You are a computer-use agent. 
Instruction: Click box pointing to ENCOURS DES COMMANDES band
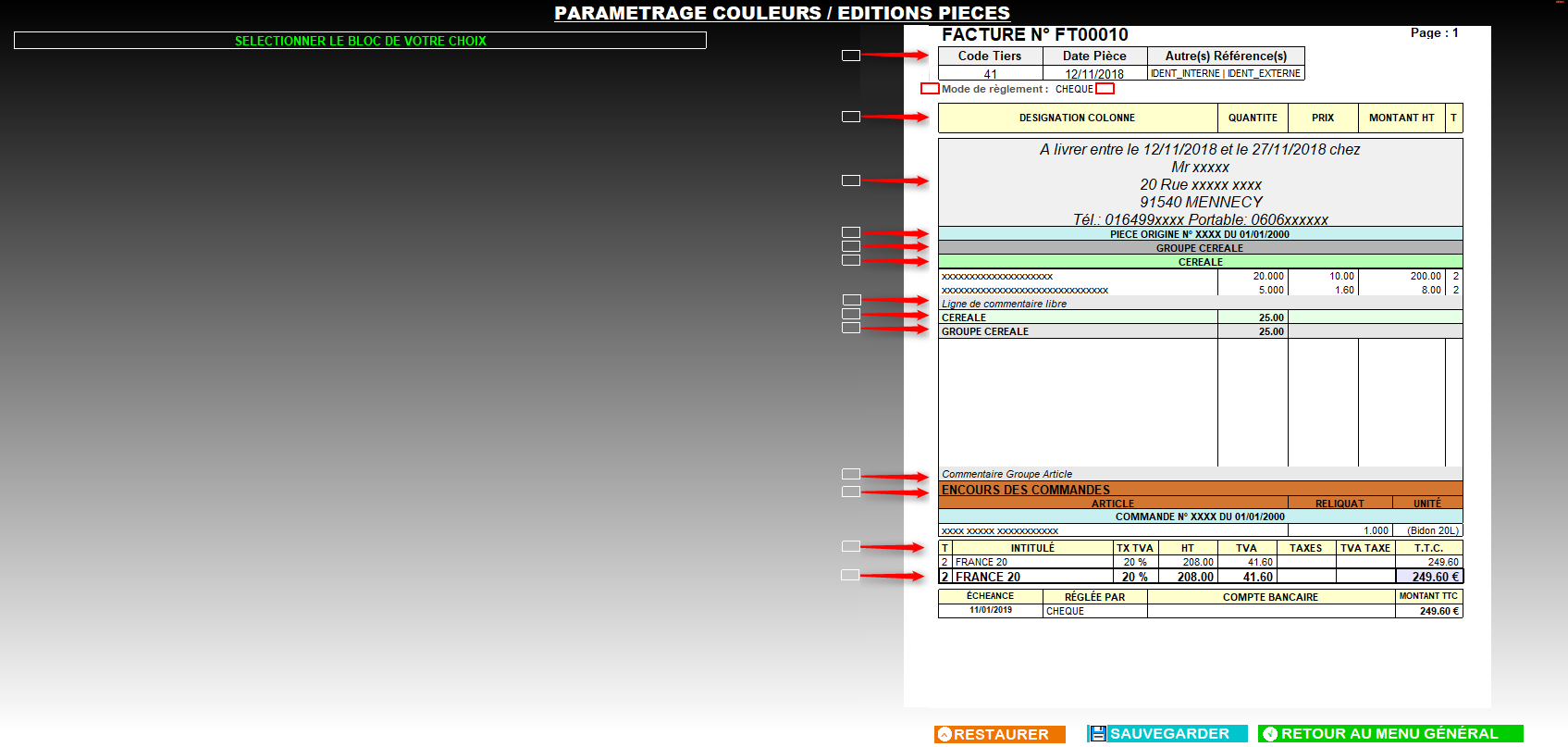click(851, 492)
